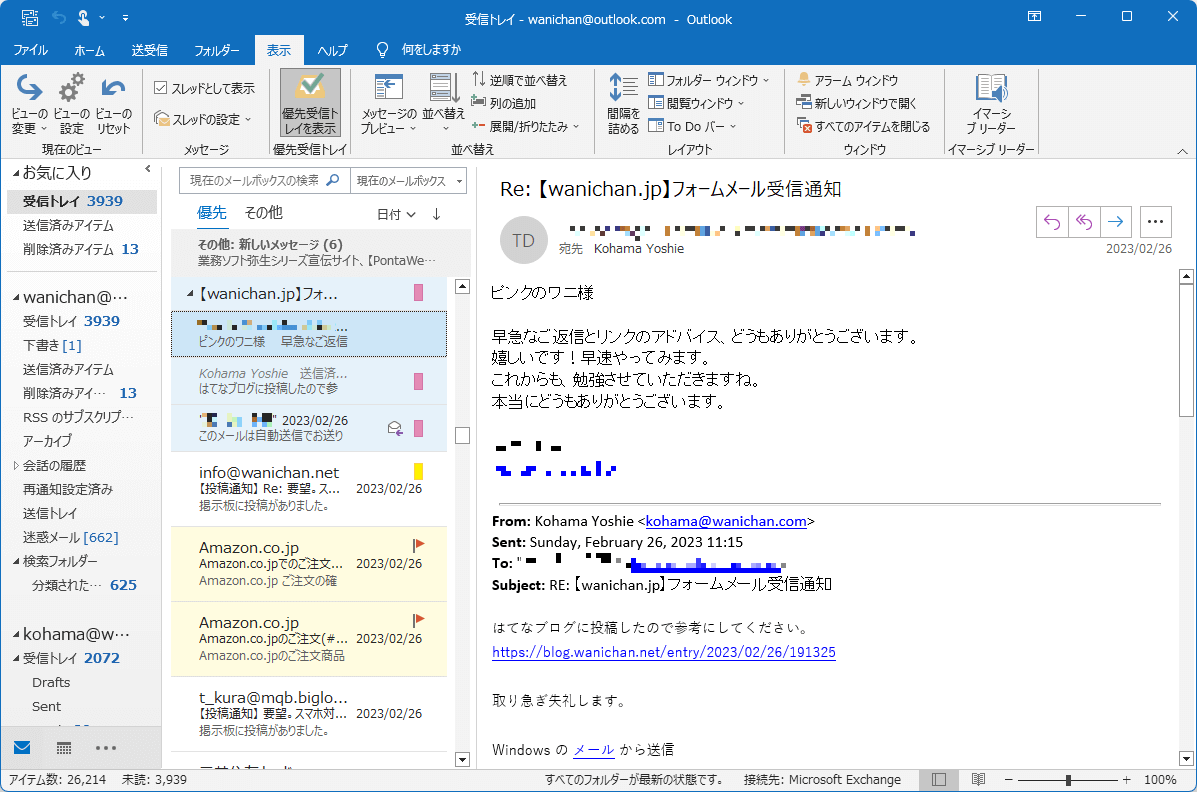Launch イマーシブ リーダー immersive reader
This screenshot has width=1197, height=792.
[991, 104]
